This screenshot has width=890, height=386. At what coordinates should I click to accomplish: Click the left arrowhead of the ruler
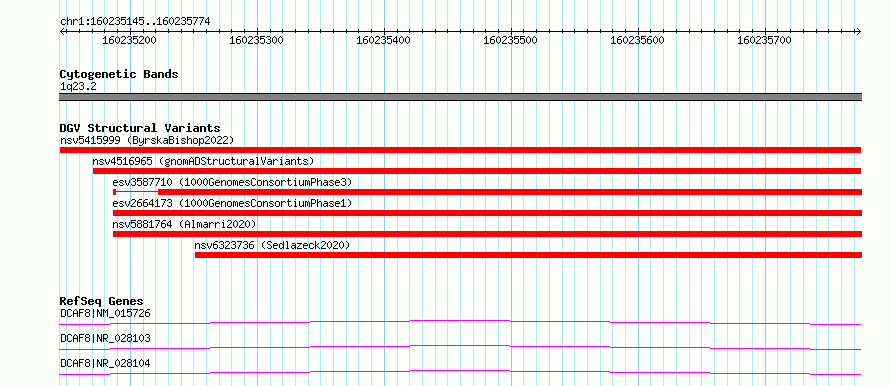[x=62, y=31]
